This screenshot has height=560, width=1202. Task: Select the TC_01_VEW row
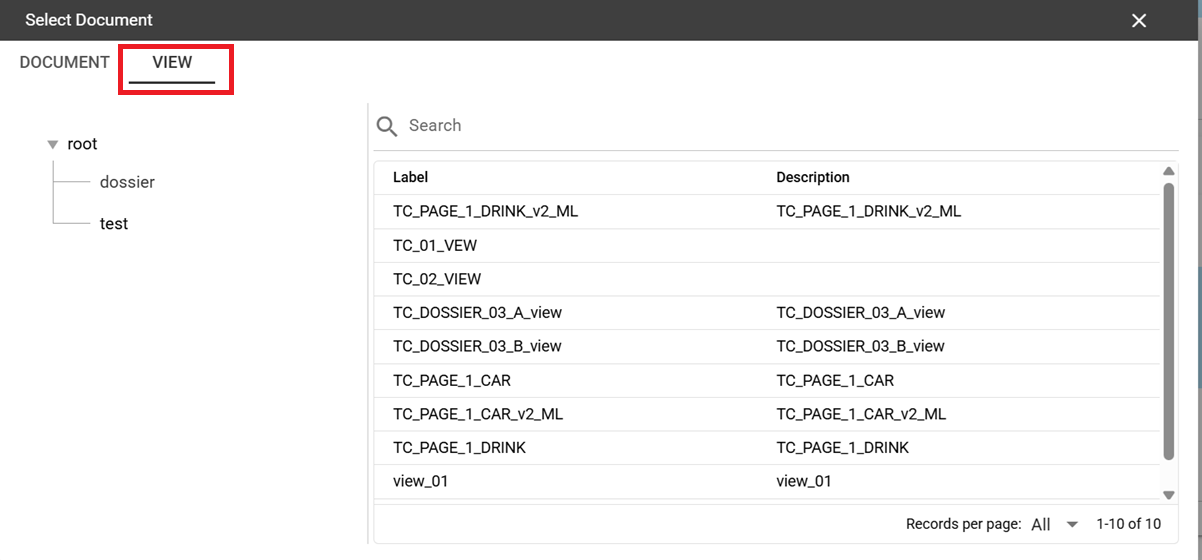767,245
